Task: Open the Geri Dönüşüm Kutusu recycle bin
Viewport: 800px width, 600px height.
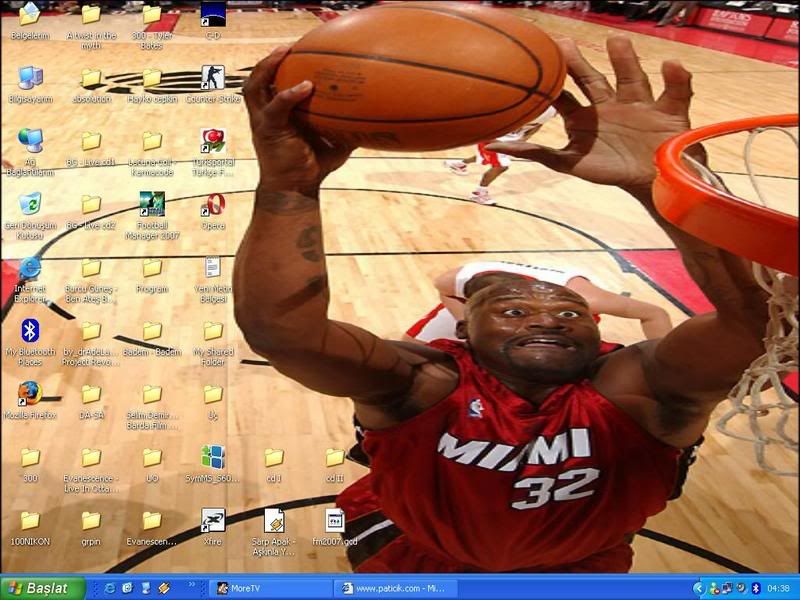Action: [x=30, y=204]
